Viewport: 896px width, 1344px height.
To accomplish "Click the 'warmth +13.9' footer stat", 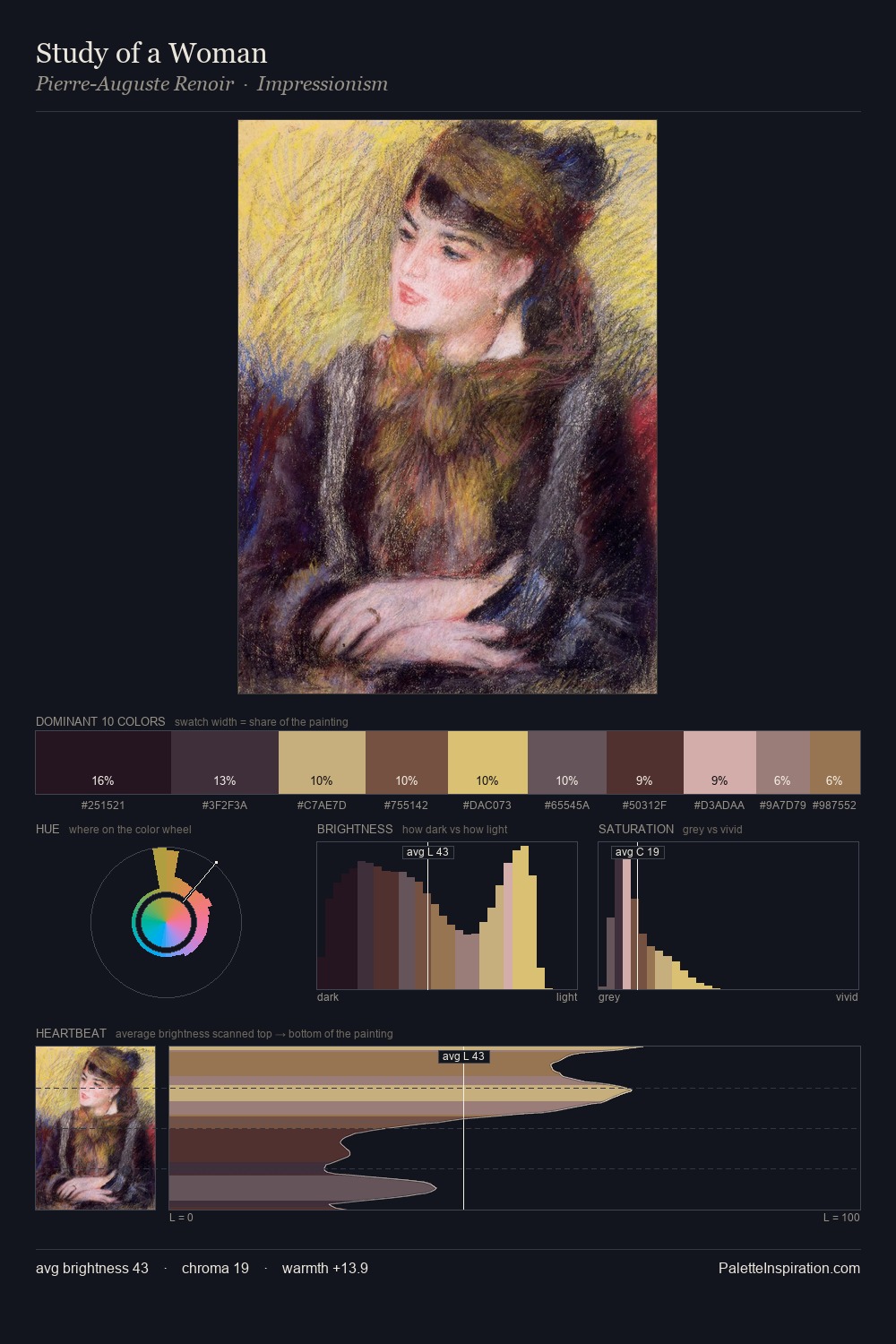I will coord(325,1268).
